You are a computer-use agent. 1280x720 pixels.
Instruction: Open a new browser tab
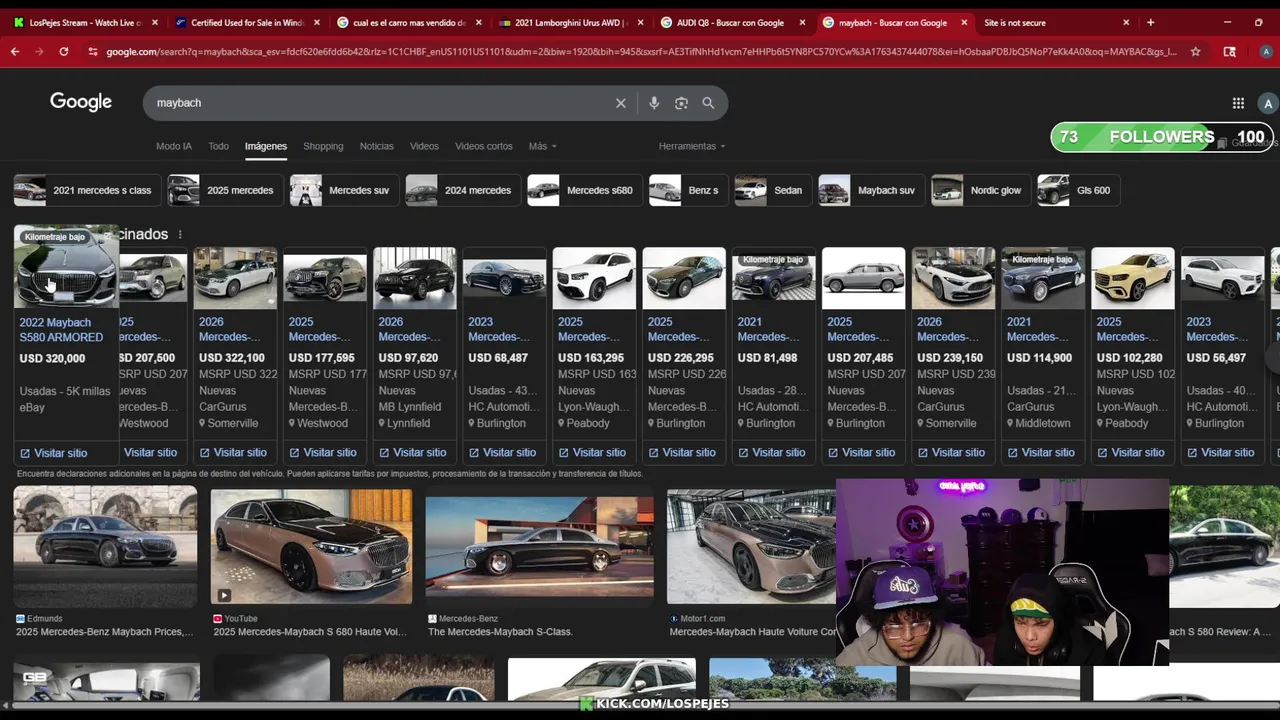pyautogui.click(x=1150, y=22)
